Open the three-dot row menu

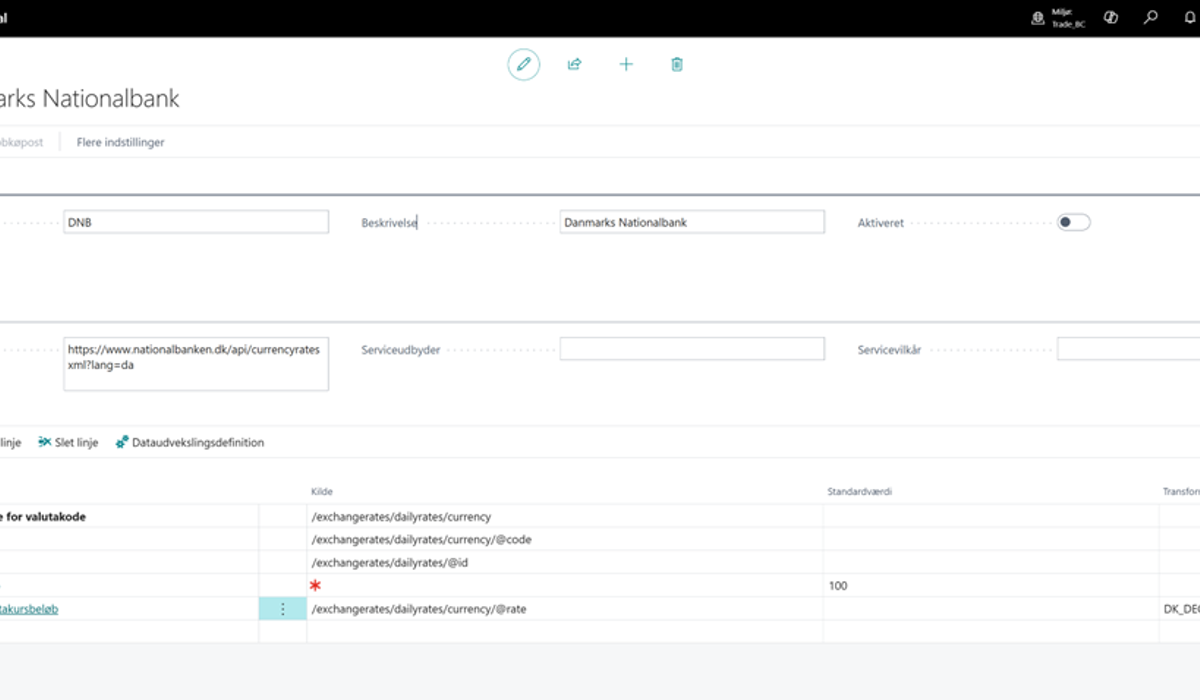[x=282, y=609]
